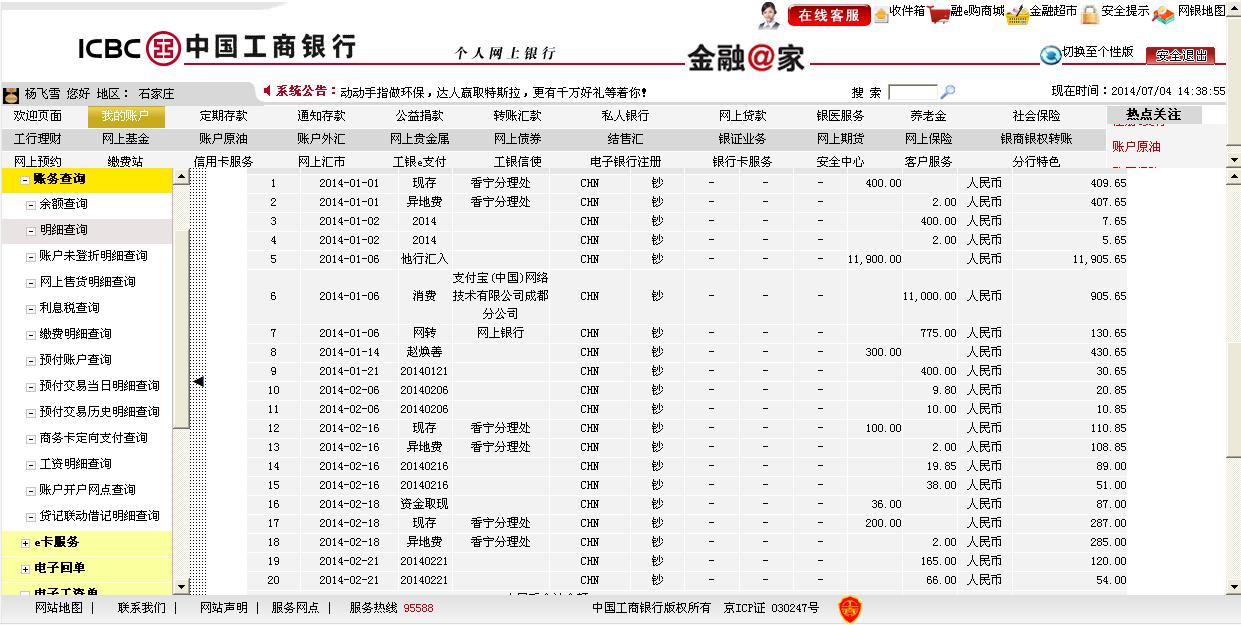Screen dimensions: 1241x625
Task: Click the 20140121 cell in row 9
Action: click(424, 372)
